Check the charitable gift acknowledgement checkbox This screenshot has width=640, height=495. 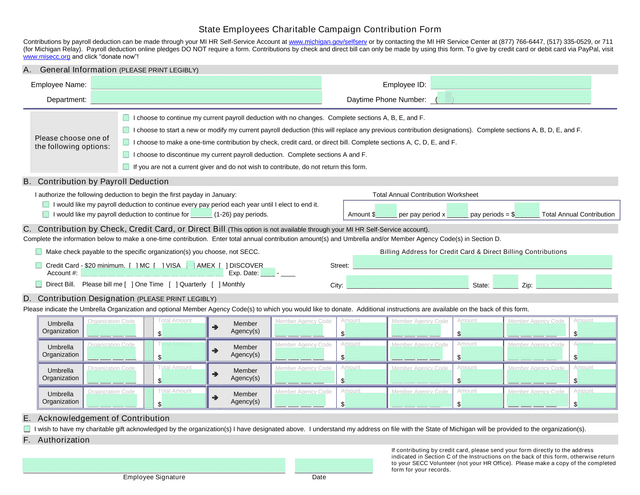(27, 429)
